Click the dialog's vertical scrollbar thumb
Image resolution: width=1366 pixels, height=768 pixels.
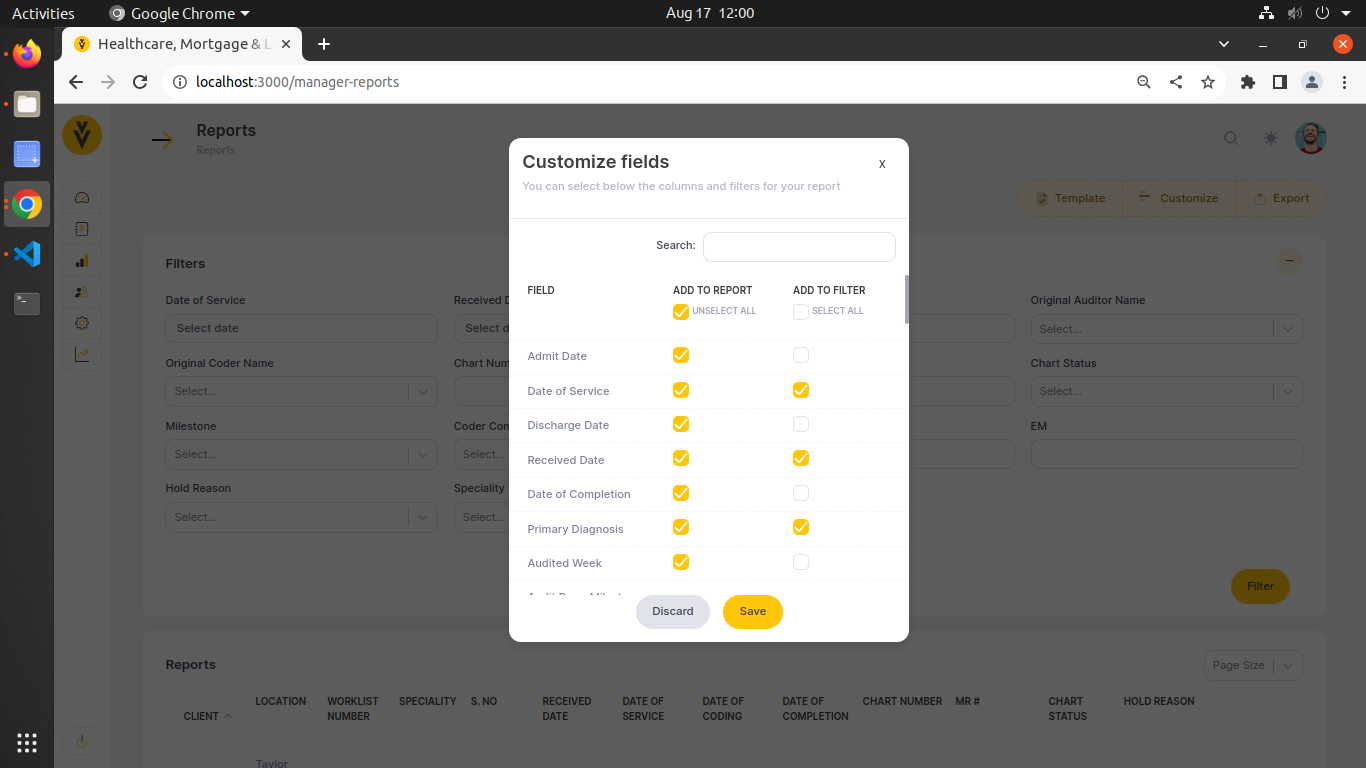[906, 300]
